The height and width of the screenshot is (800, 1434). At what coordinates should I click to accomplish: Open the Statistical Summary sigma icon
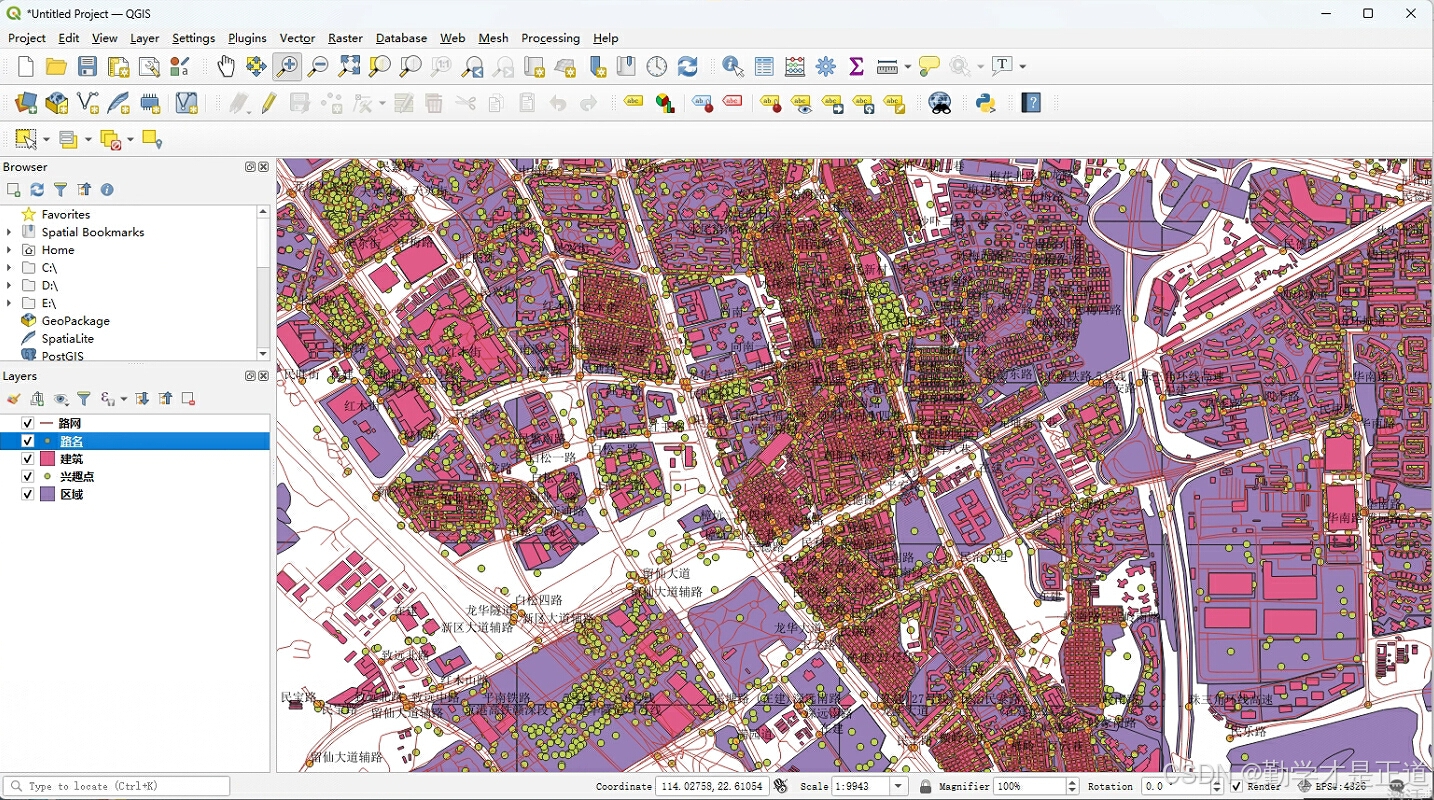856,67
